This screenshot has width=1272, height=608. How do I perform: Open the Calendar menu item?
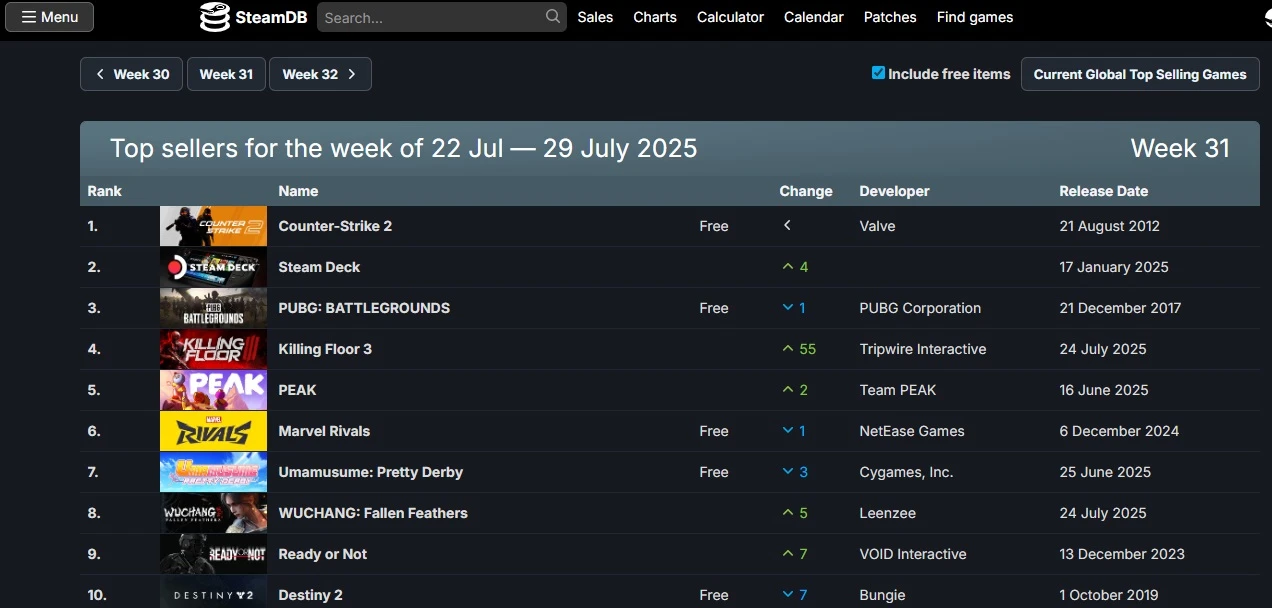pyautogui.click(x=814, y=17)
